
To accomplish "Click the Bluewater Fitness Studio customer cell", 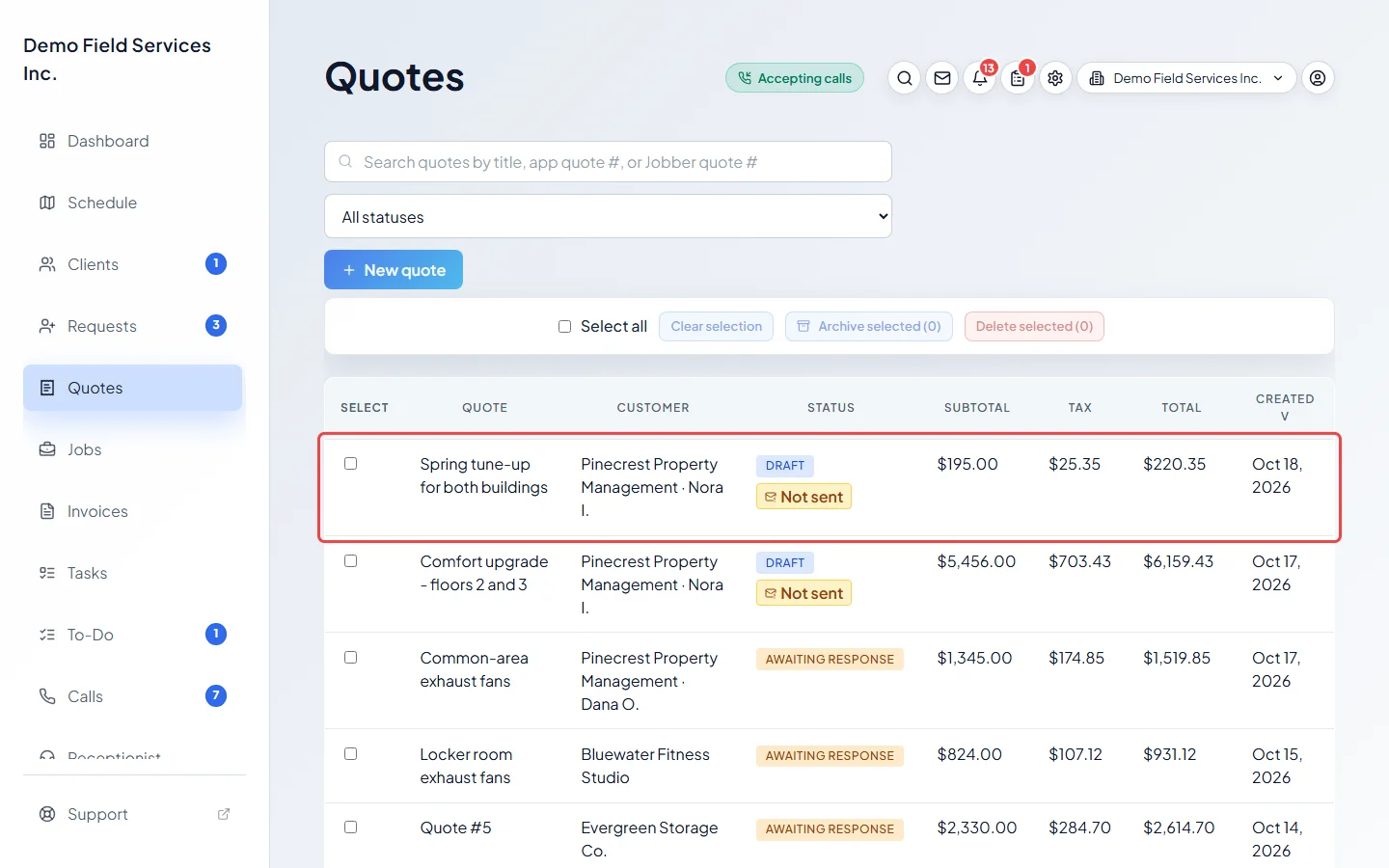I will [x=645, y=766].
